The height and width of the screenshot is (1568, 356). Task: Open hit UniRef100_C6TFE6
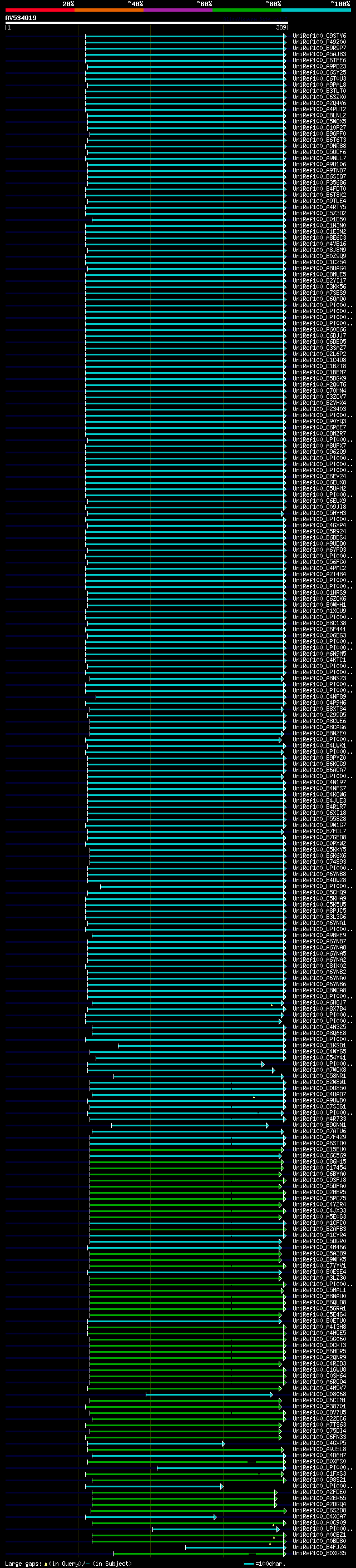coord(319,60)
